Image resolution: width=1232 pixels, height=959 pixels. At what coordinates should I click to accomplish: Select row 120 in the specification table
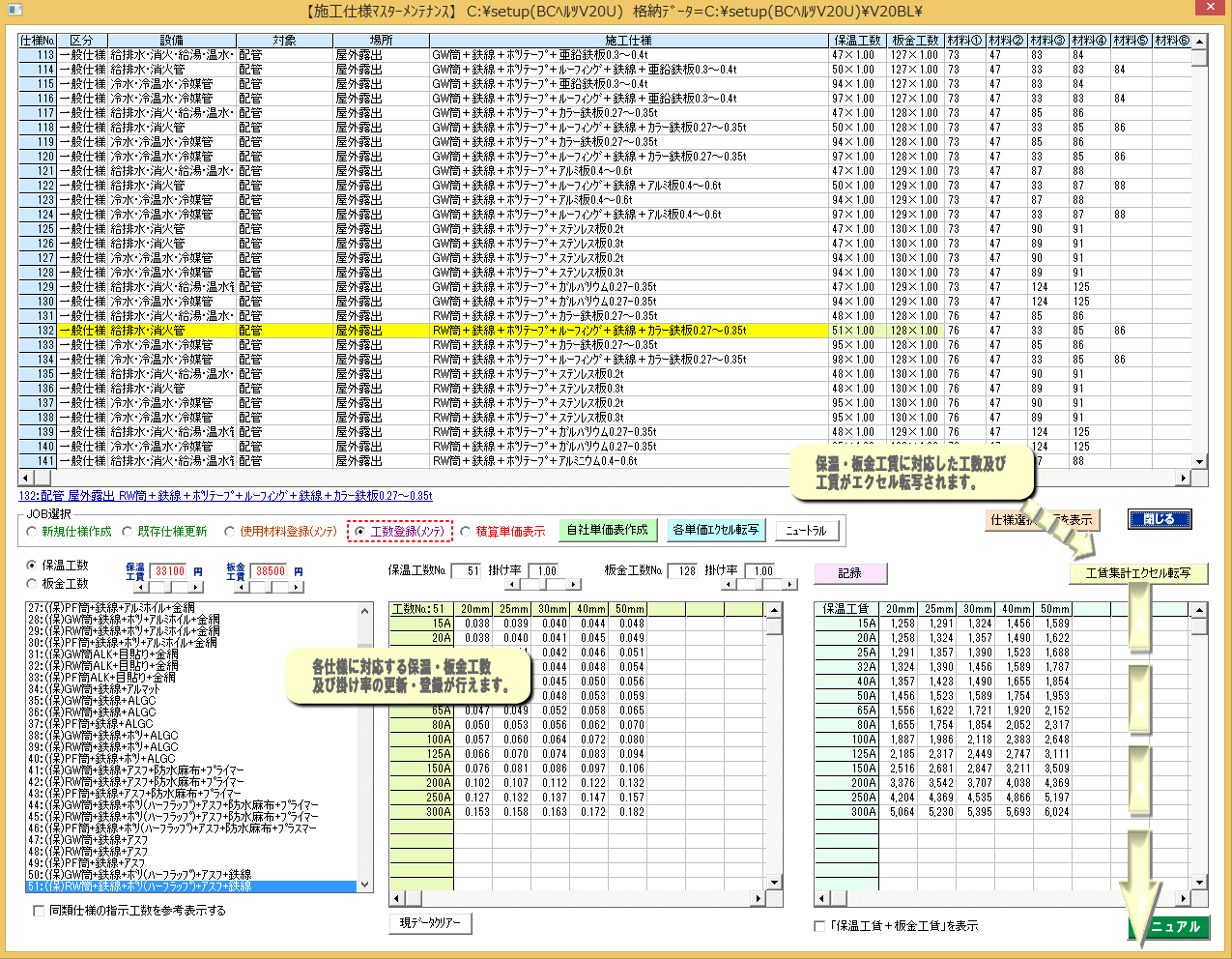(387, 157)
